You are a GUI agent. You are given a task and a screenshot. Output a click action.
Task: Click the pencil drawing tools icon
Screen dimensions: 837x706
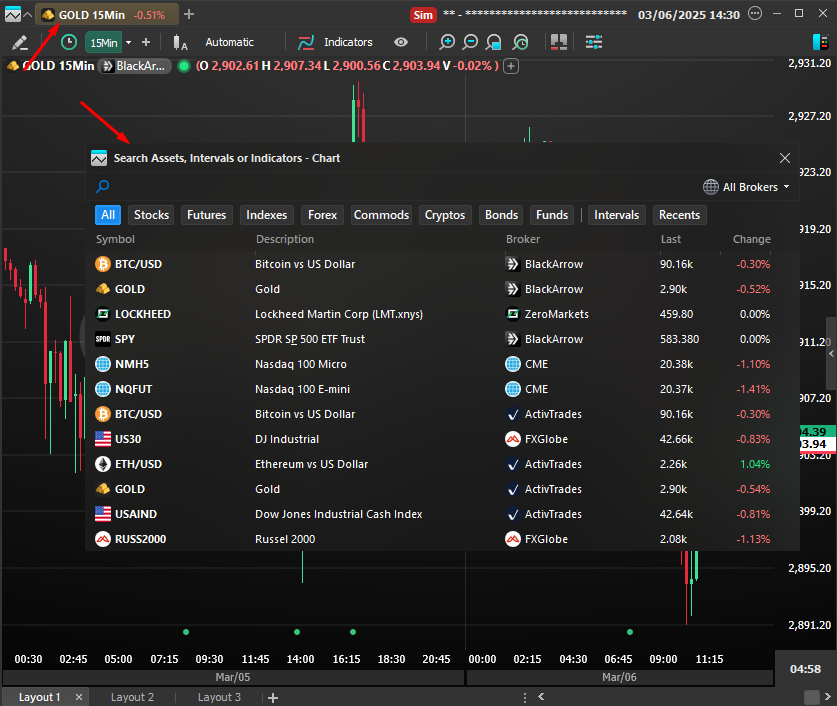coord(19,42)
